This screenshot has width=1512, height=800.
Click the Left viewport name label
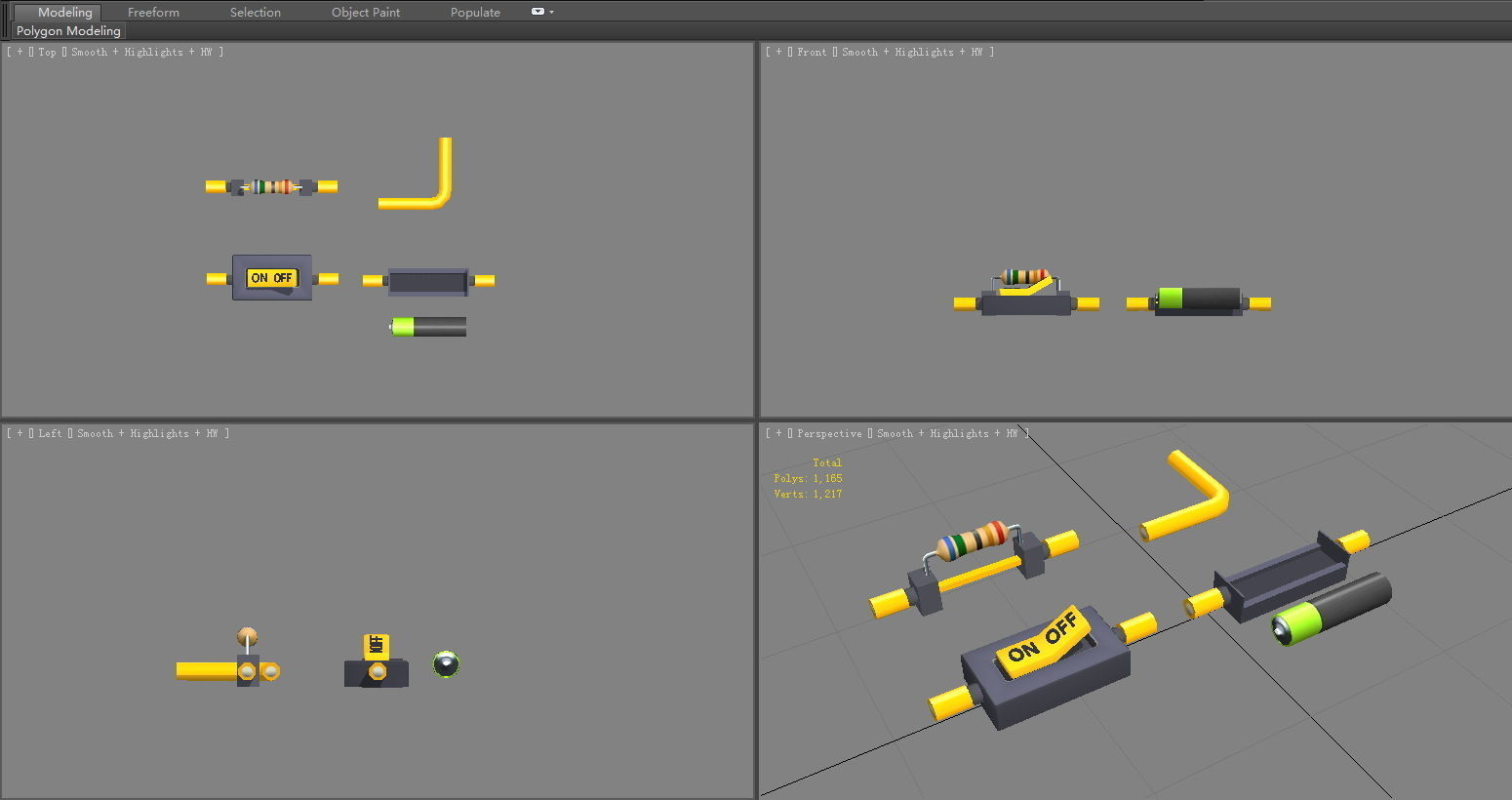coord(50,434)
